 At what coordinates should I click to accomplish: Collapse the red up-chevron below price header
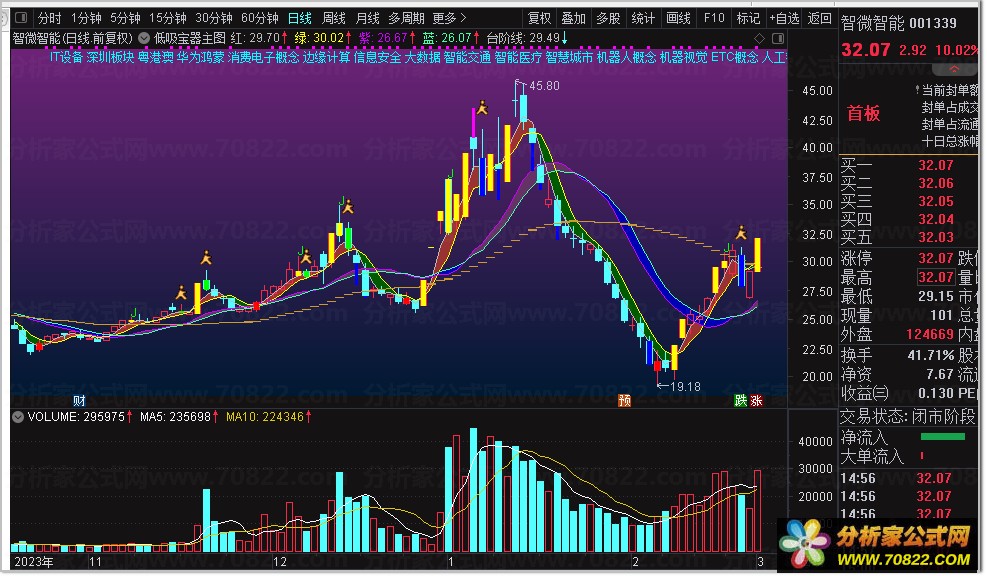point(954,69)
